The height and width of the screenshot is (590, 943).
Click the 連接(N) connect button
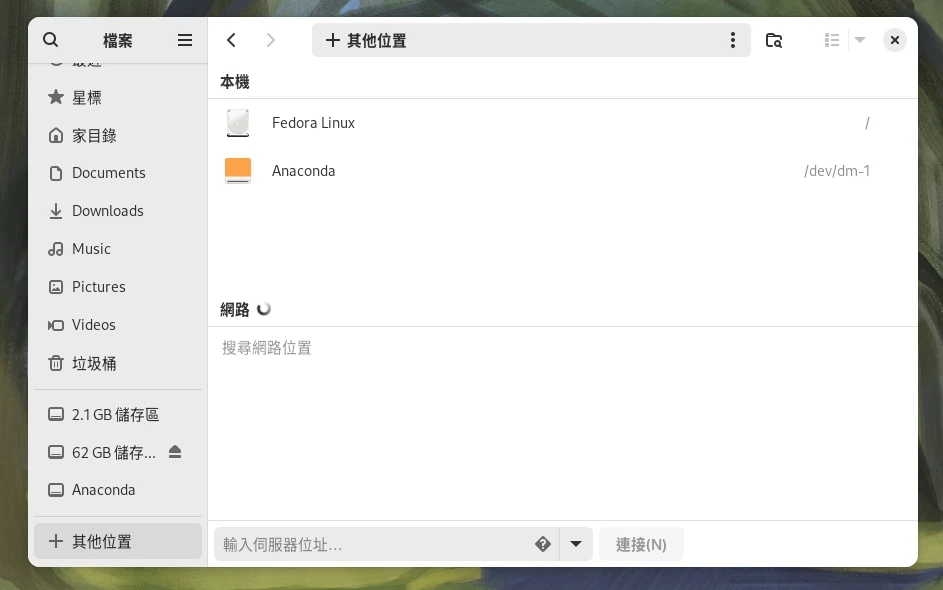pos(641,544)
